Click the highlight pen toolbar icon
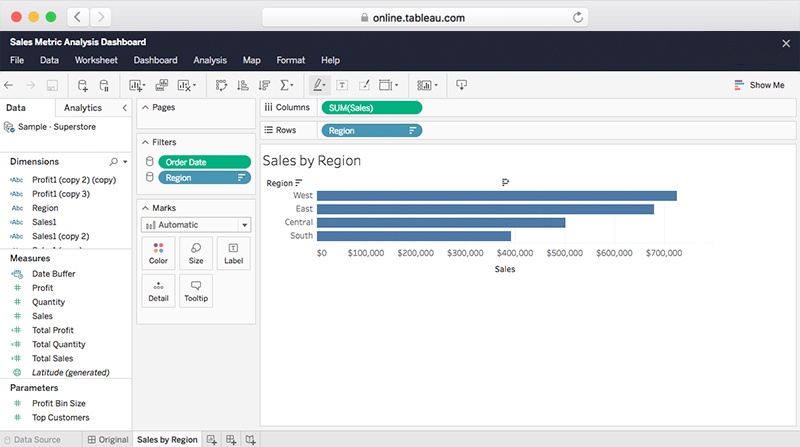 318,86
